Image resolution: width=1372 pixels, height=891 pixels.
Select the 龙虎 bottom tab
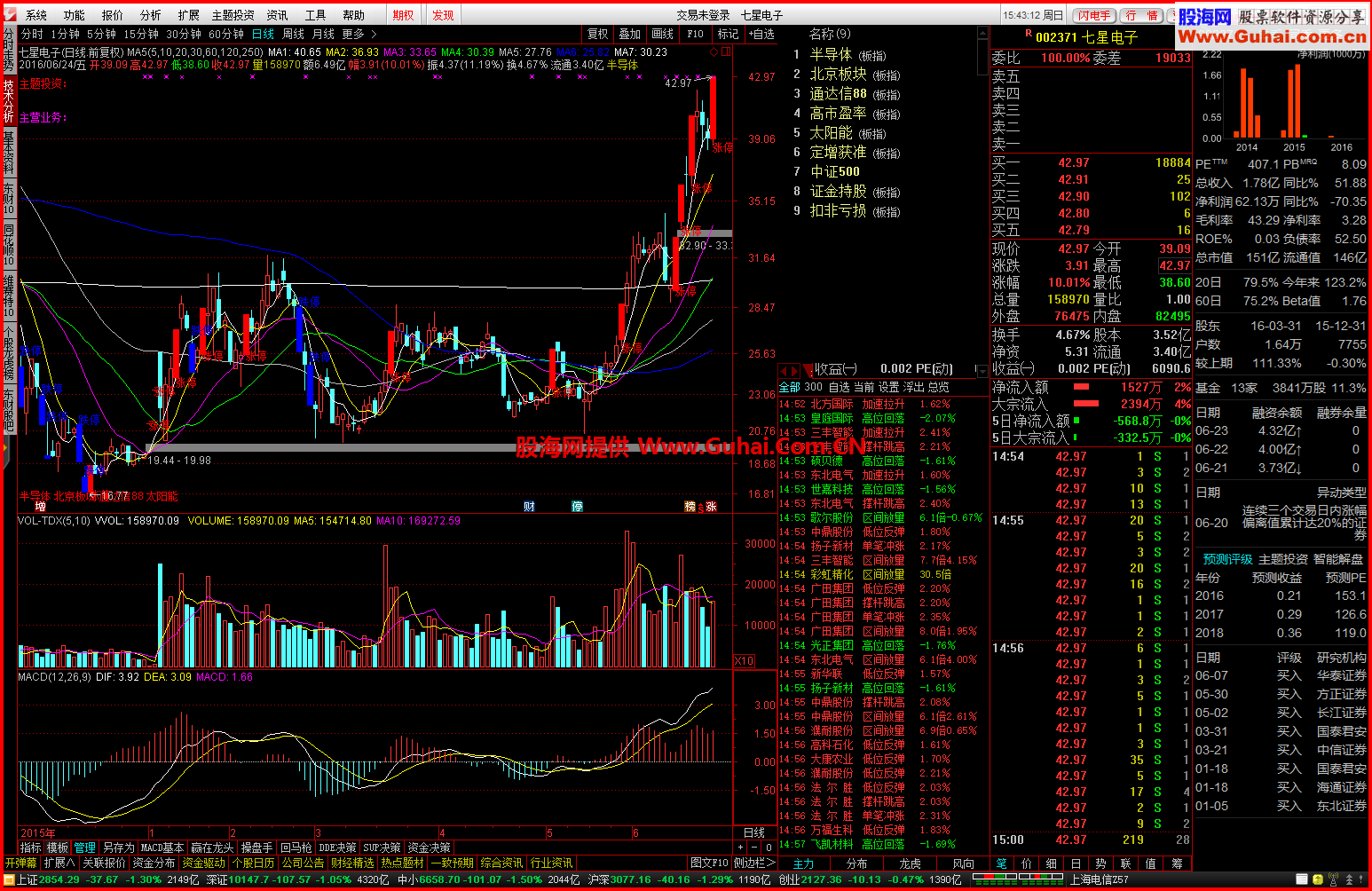pos(911,863)
